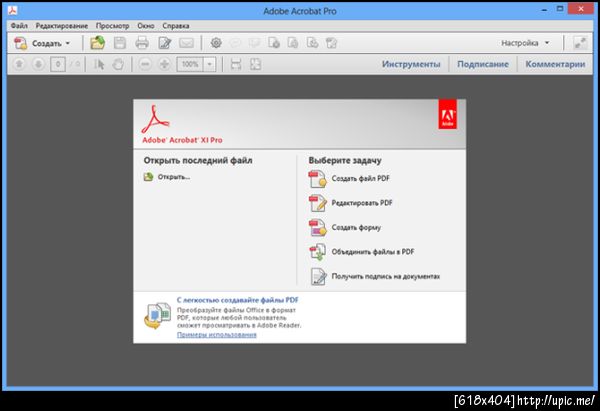This screenshot has height=411, width=600.
Task: Select the Hand pan tool
Action: coord(118,64)
